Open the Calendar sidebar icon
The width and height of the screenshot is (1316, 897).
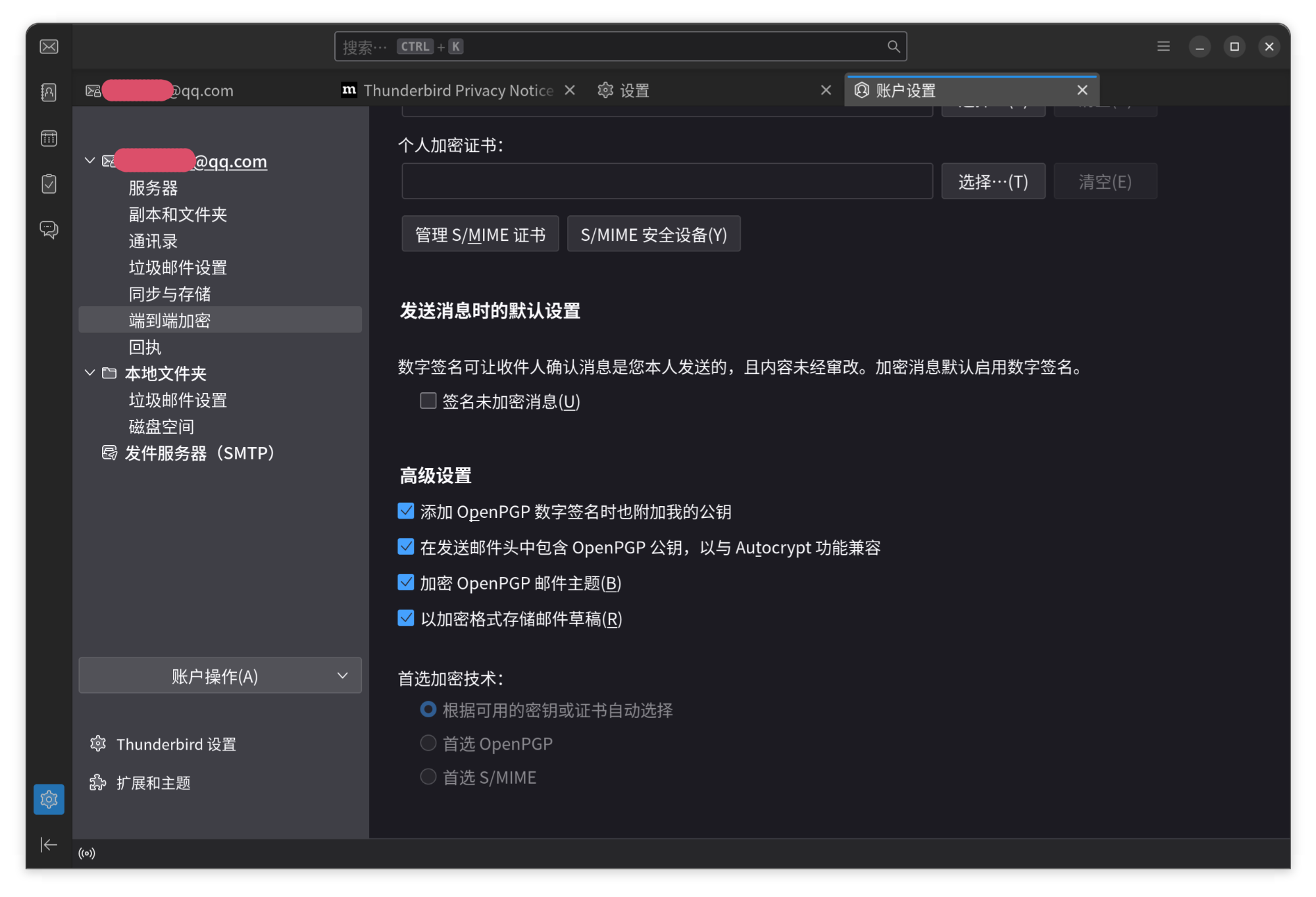48,138
